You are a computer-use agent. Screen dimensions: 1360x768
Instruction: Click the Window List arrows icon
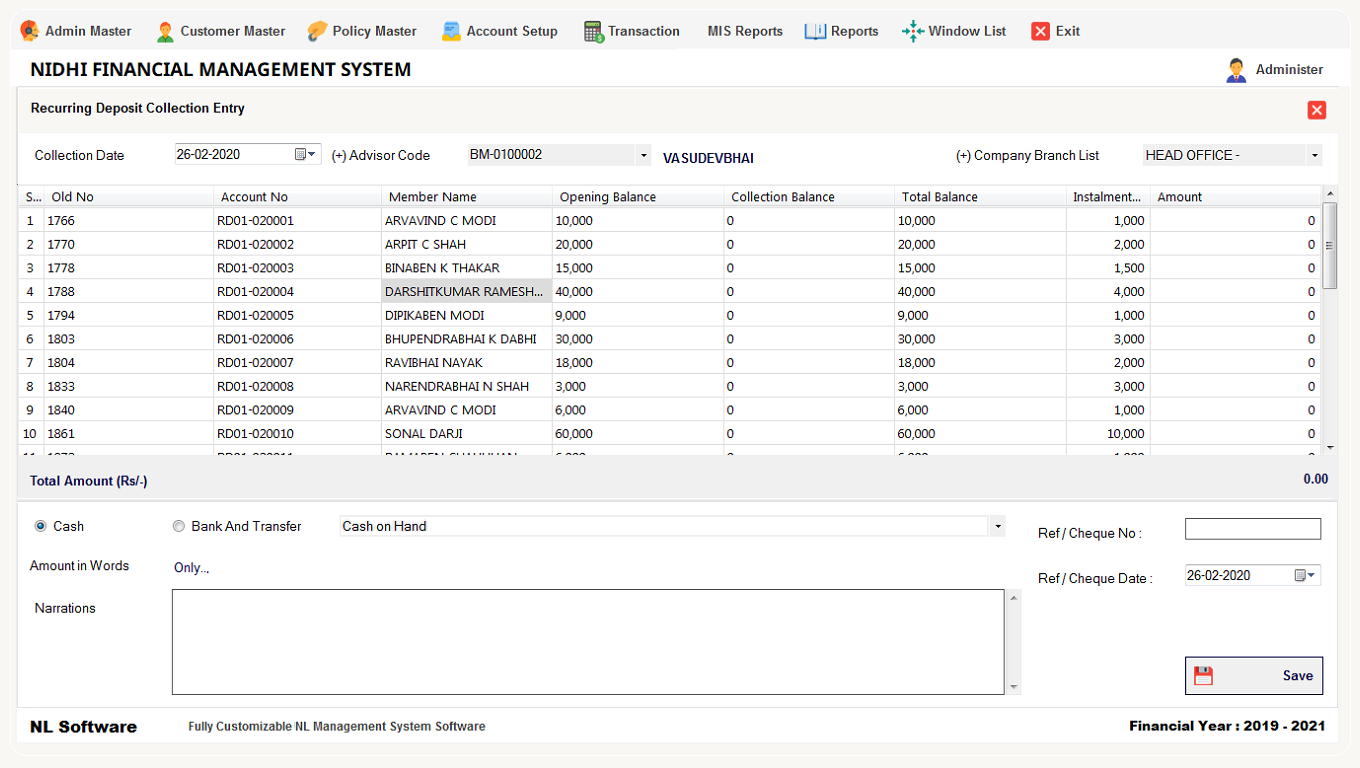912,31
